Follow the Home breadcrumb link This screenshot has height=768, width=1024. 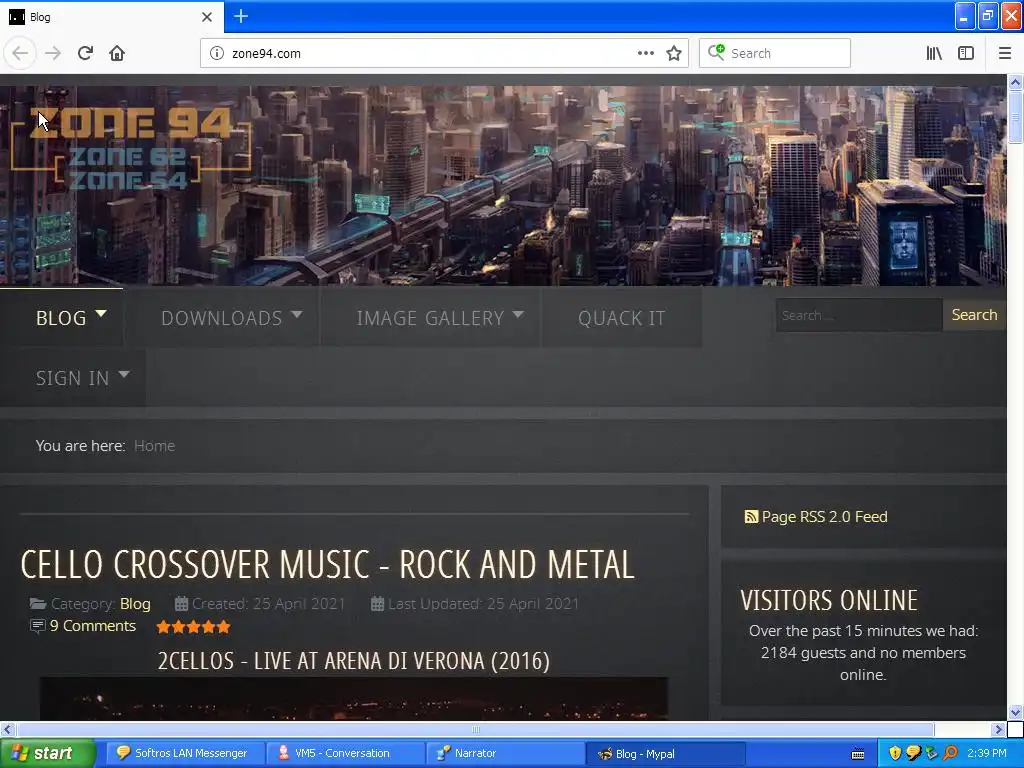click(x=154, y=445)
